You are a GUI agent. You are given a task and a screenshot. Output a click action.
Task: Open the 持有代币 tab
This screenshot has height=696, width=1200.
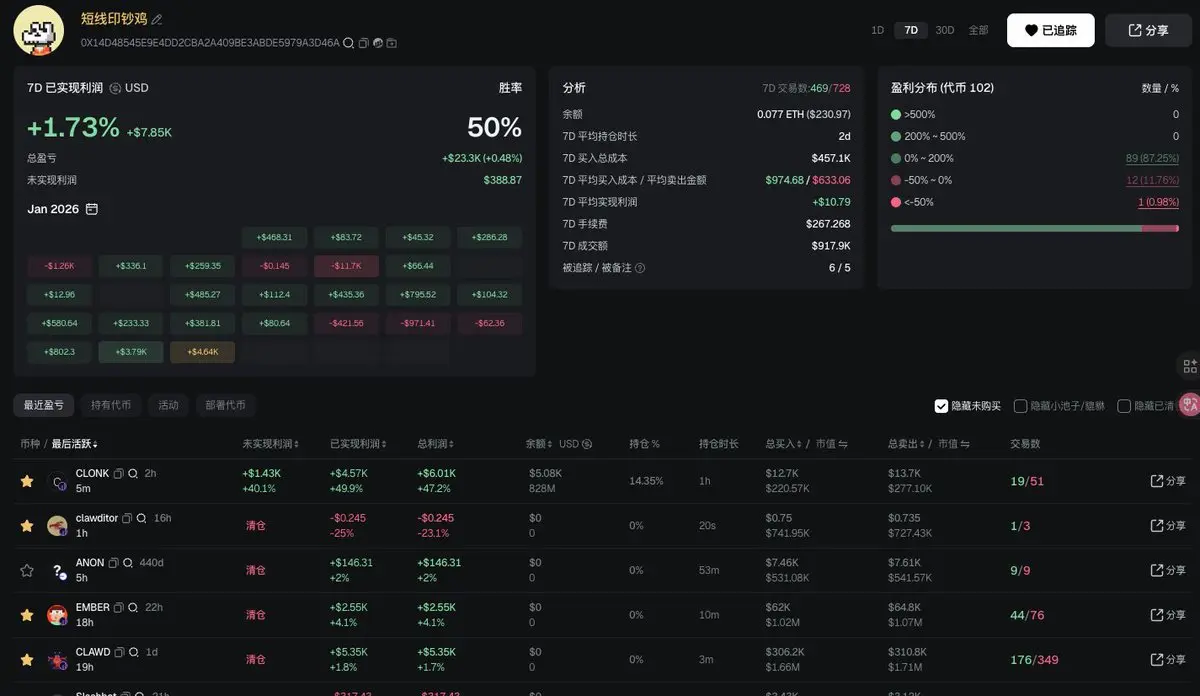tap(111, 405)
